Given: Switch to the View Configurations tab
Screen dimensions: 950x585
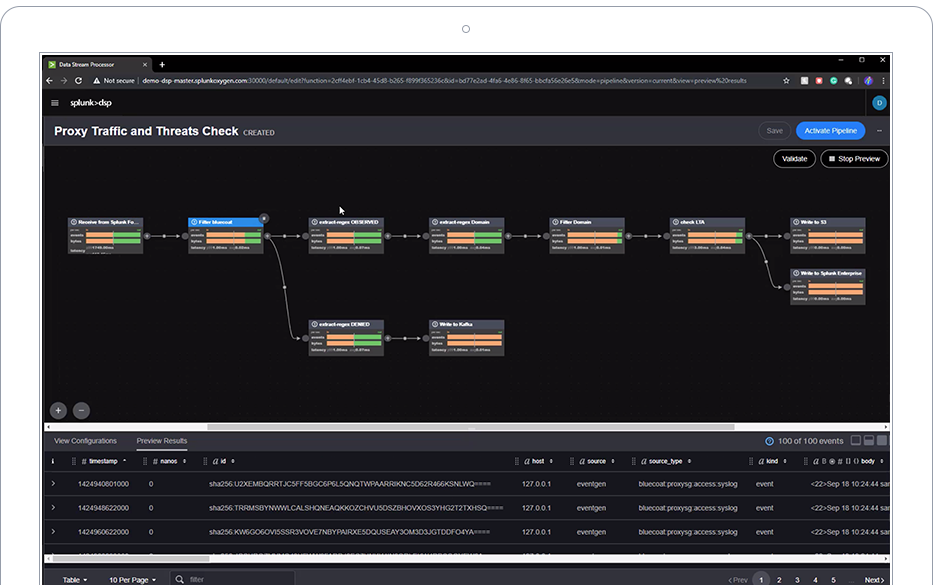Looking at the screenshot, I should tap(85, 441).
